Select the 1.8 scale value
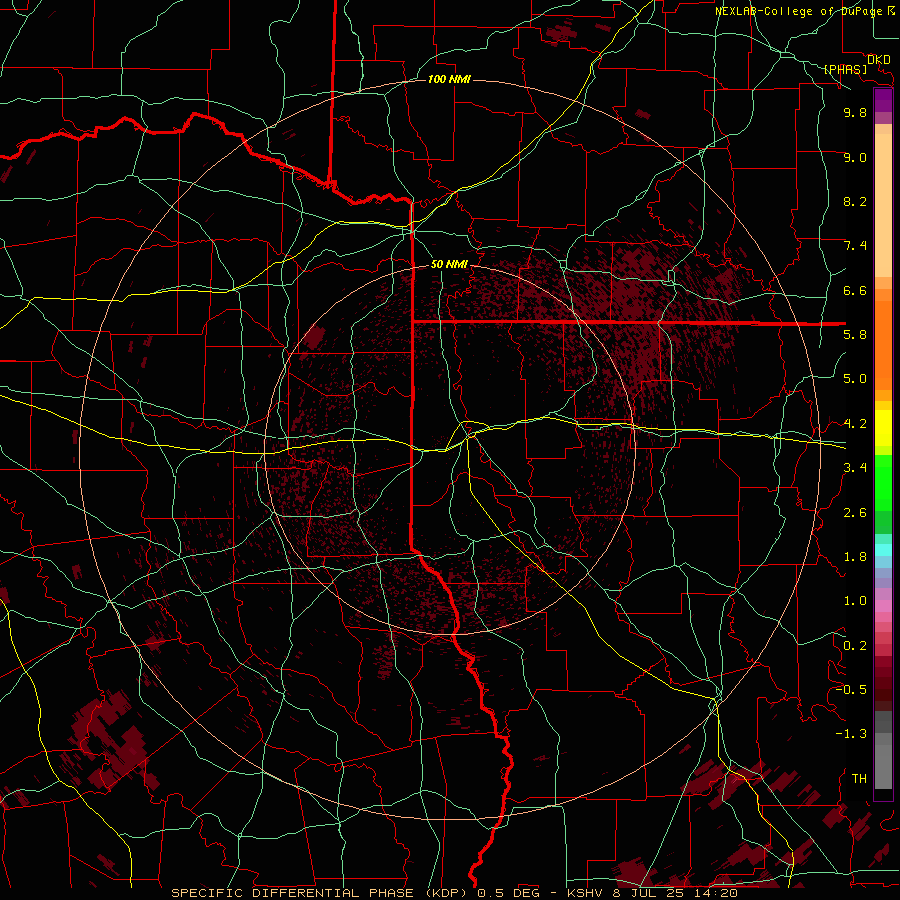The width and height of the screenshot is (900, 900). [855, 557]
